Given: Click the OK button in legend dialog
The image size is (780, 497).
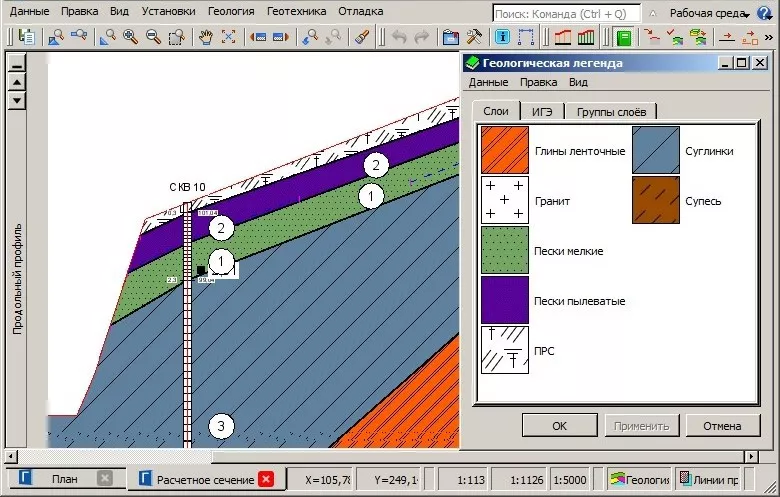Looking at the screenshot, I should [x=559, y=426].
